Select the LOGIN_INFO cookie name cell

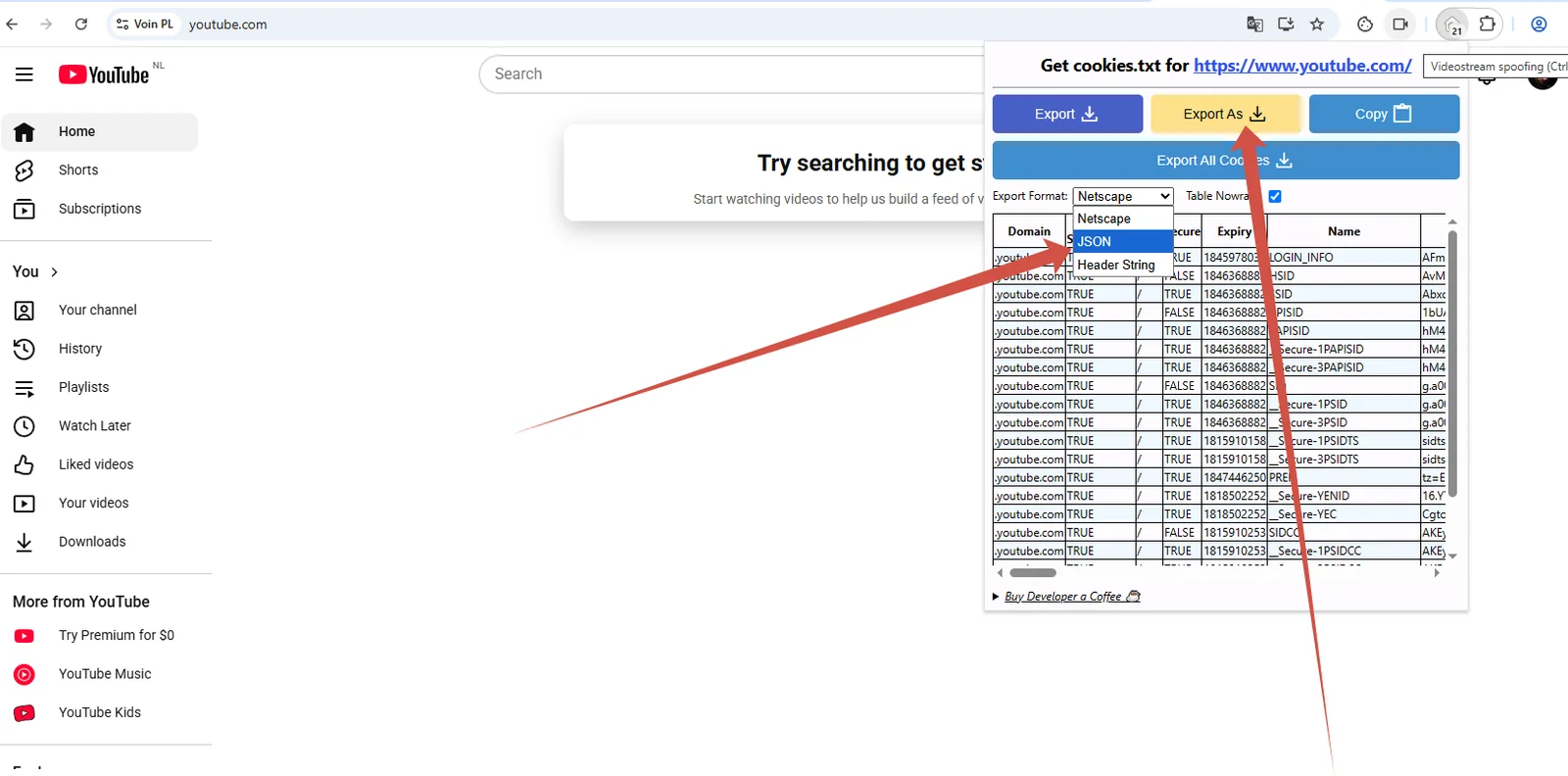pos(1344,258)
